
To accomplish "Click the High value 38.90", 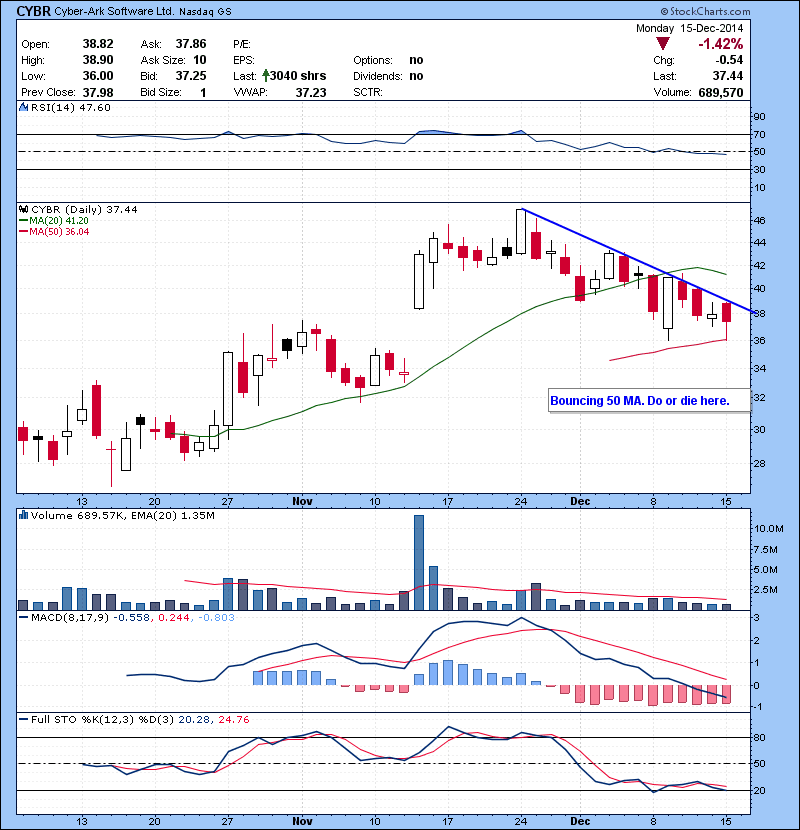I will pos(98,60).
